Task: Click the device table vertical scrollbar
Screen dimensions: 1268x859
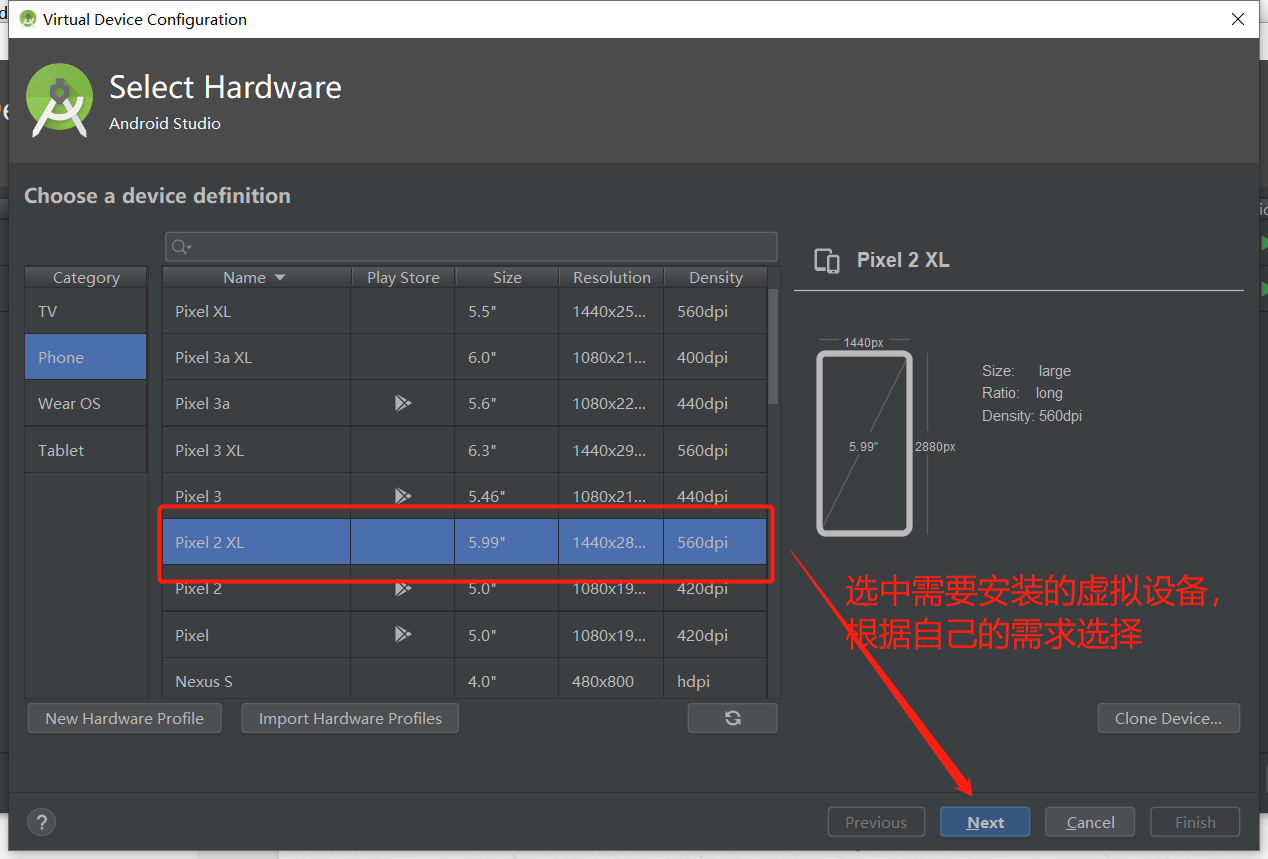Action: click(x=773, y=347)
